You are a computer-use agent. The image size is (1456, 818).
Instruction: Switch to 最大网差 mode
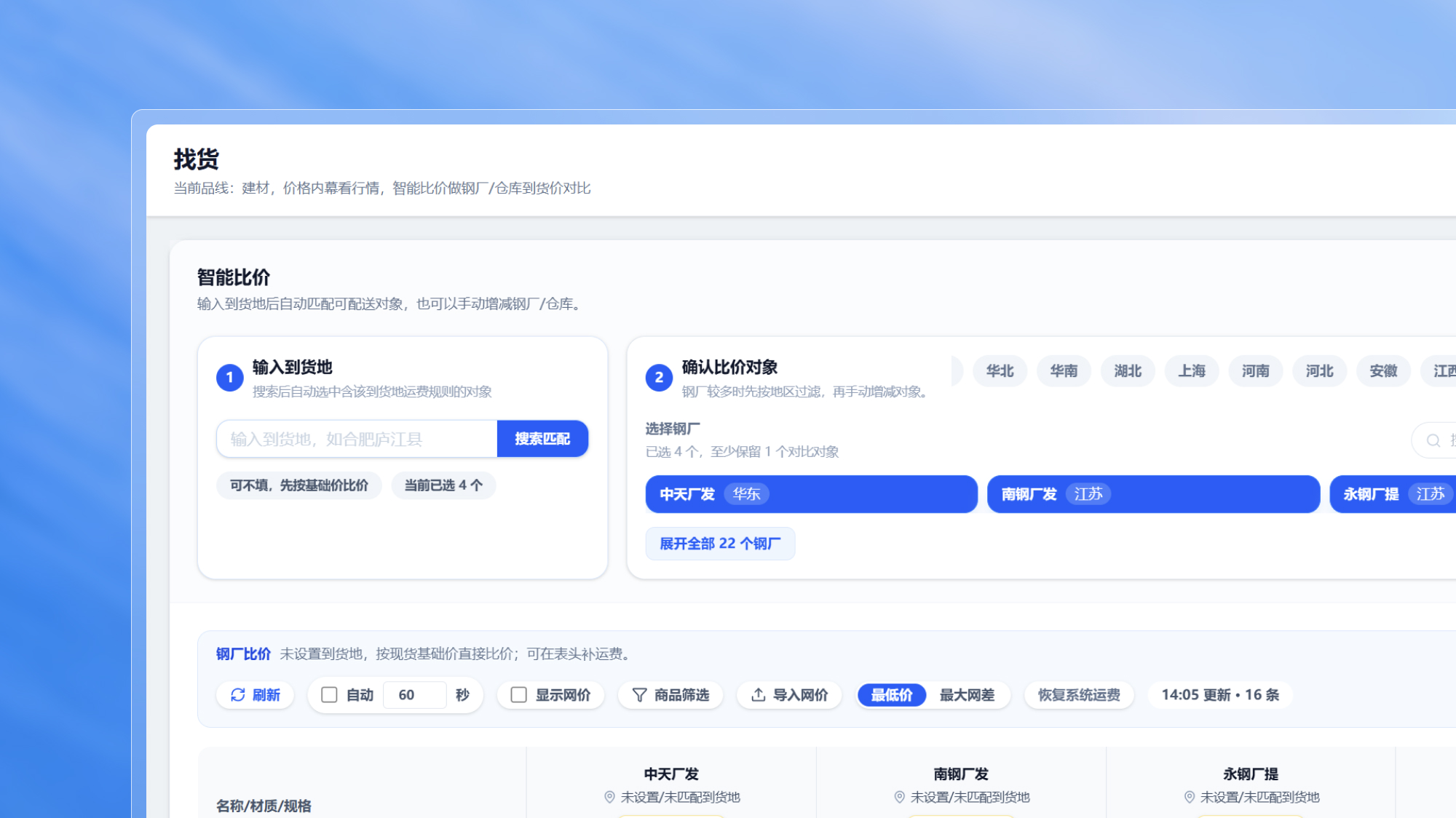point(967,695)
